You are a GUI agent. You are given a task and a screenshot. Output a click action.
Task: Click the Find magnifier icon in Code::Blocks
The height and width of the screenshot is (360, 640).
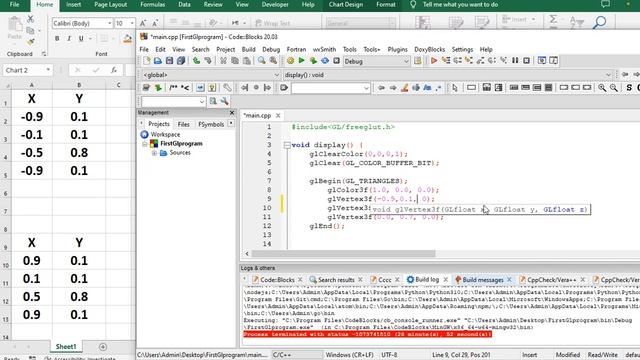pyautogui.click(x=261, y=61)
